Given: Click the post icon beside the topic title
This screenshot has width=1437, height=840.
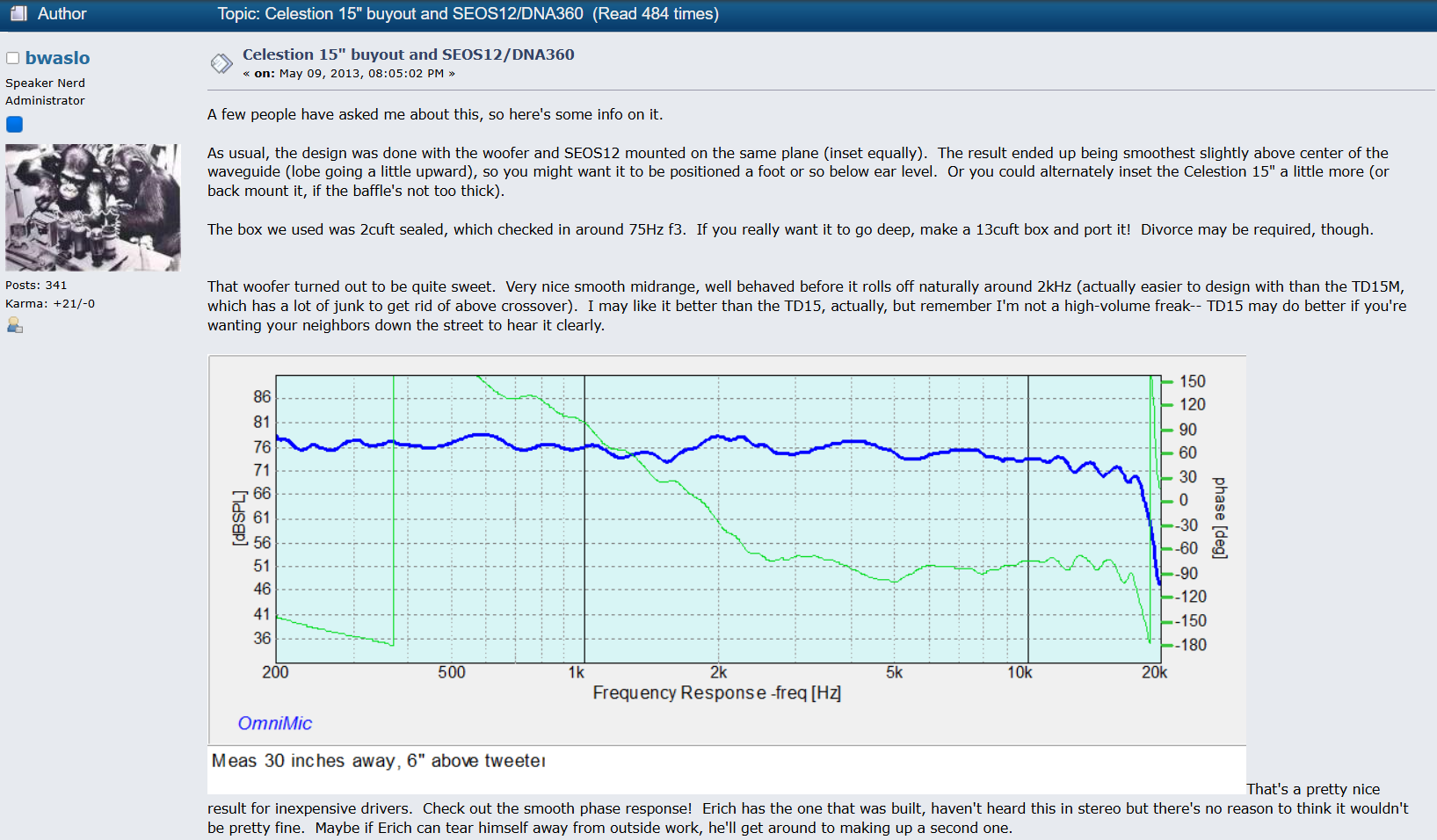Looking at the screenshot, I should [x=221, y=63].
